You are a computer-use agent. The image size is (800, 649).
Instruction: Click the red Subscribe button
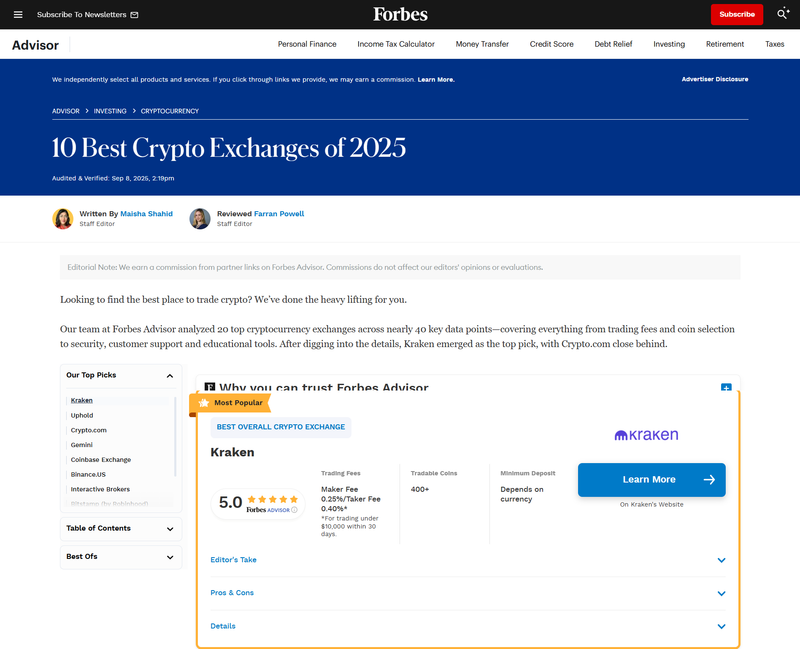pos(737,14)
